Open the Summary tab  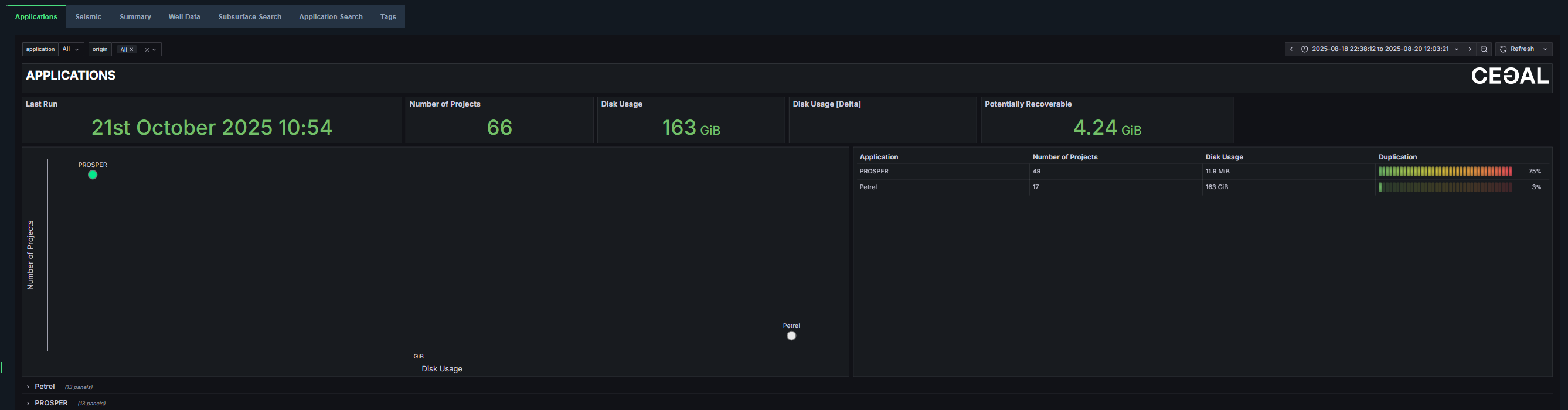pos(135,17)
